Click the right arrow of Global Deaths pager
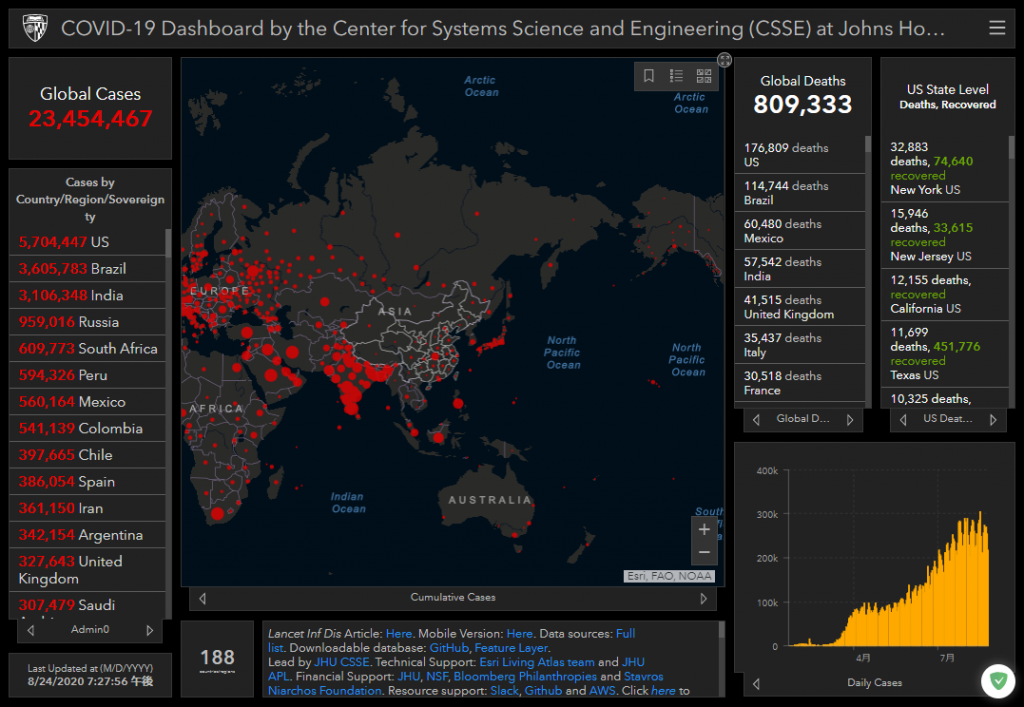This screenshot has width=1024, height=707. point(850,420)
